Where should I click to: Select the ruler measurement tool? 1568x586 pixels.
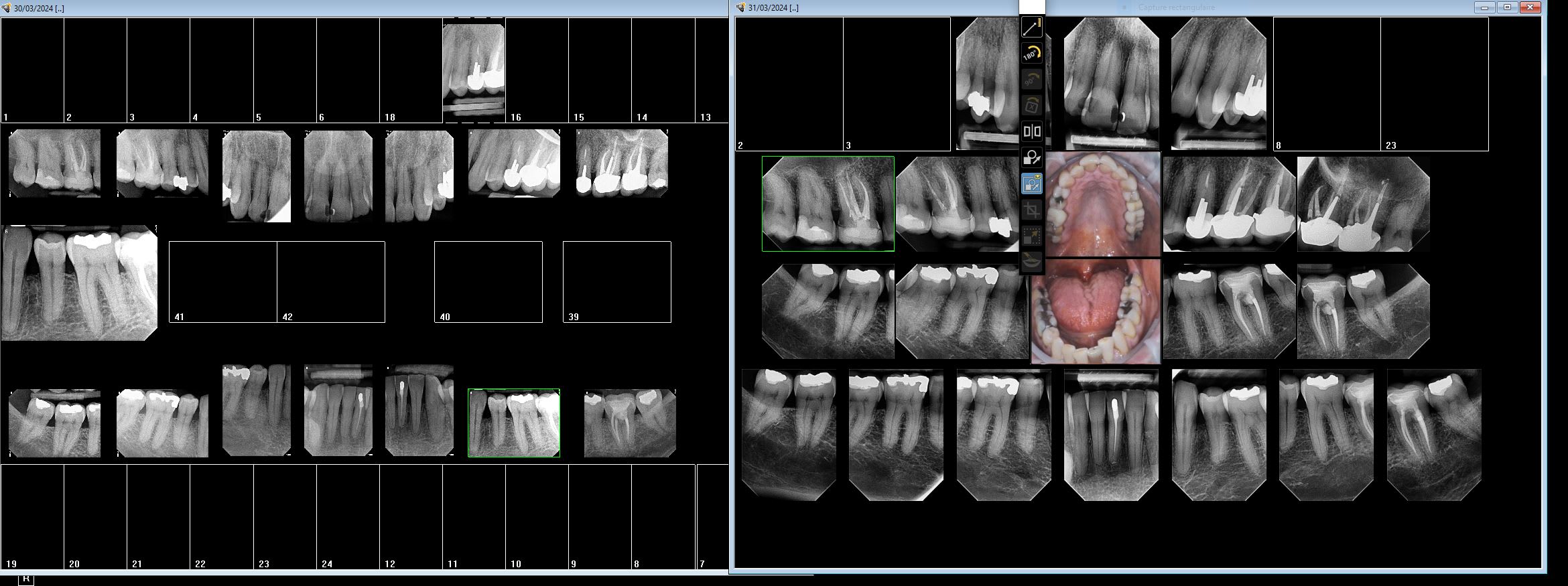(1032, 27)
